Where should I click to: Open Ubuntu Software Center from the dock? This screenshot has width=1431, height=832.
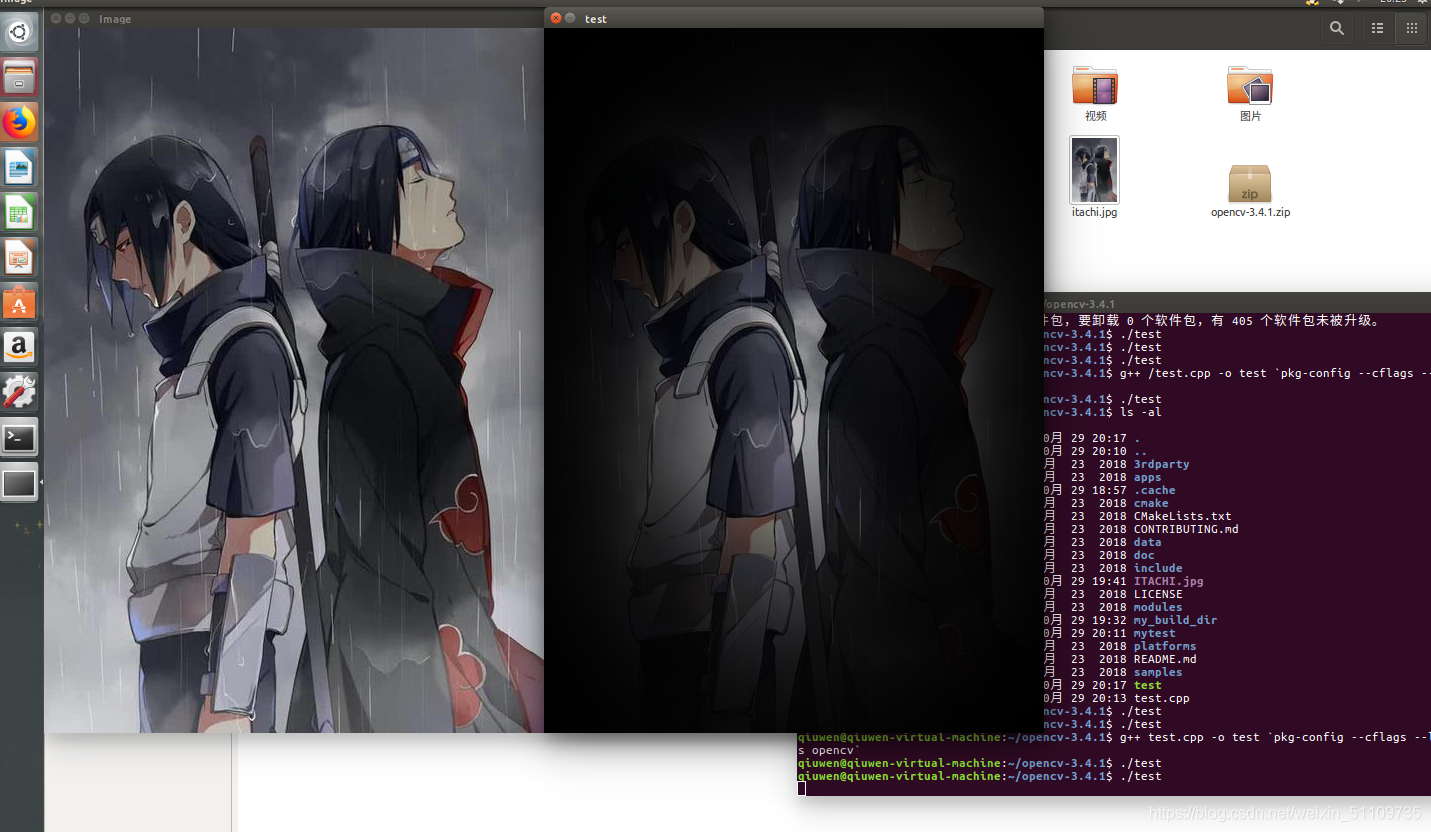[x=19, y=302]
